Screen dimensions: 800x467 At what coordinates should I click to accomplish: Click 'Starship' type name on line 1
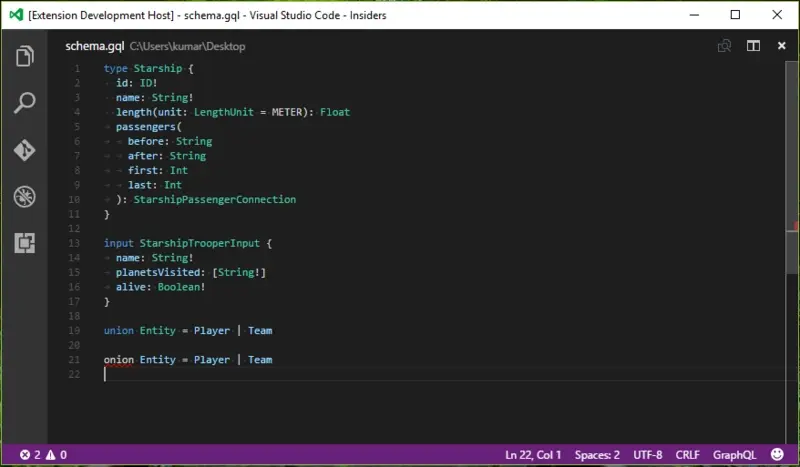(158, 68)
